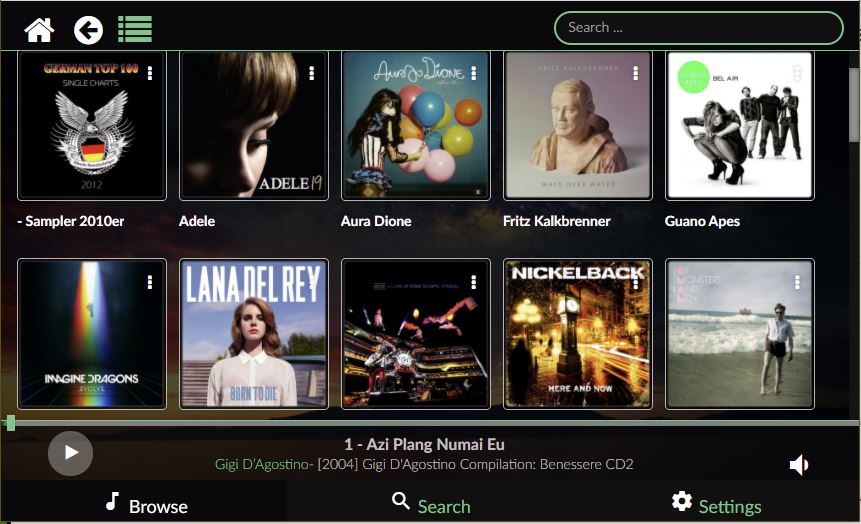Open the beach cover album thumbnail
Screen dimensions: 861x524
click(740, 334)
